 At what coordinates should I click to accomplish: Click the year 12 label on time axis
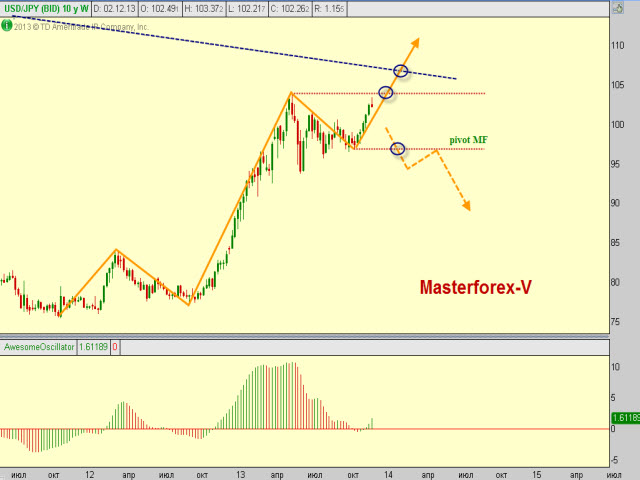click(x=90, y=475)
